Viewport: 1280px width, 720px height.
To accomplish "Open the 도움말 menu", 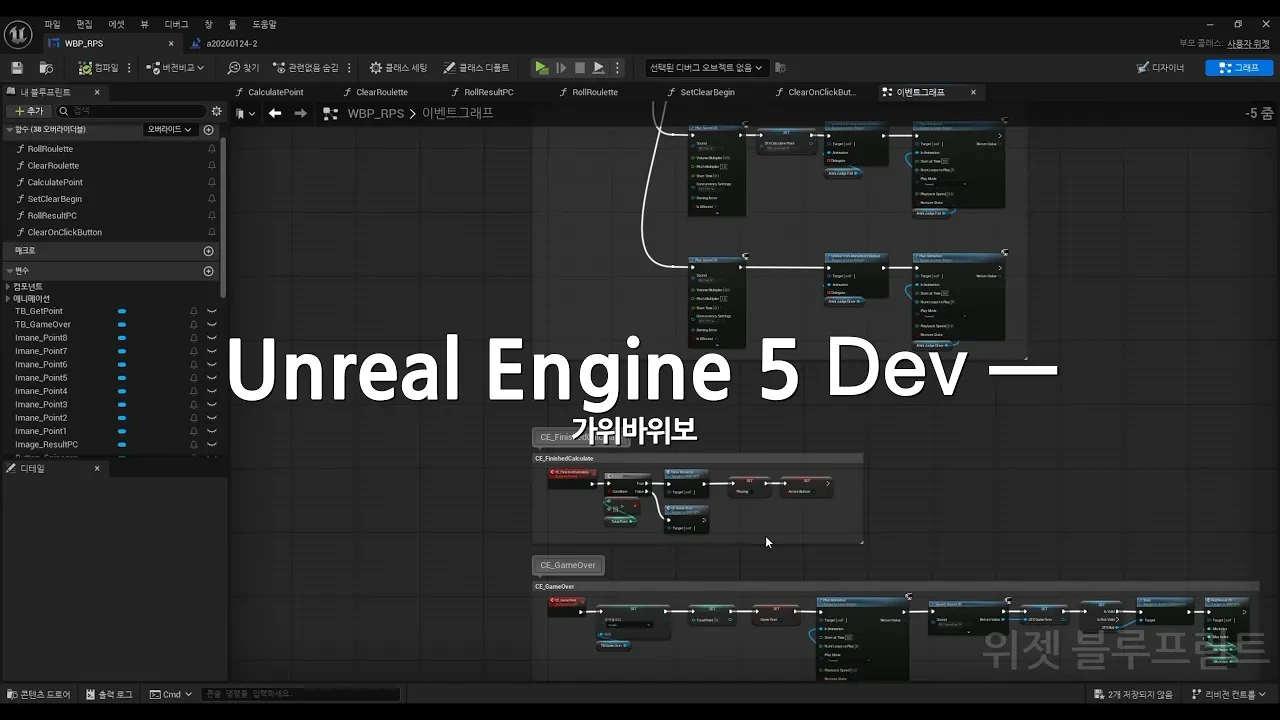I will tap(264, 24).
